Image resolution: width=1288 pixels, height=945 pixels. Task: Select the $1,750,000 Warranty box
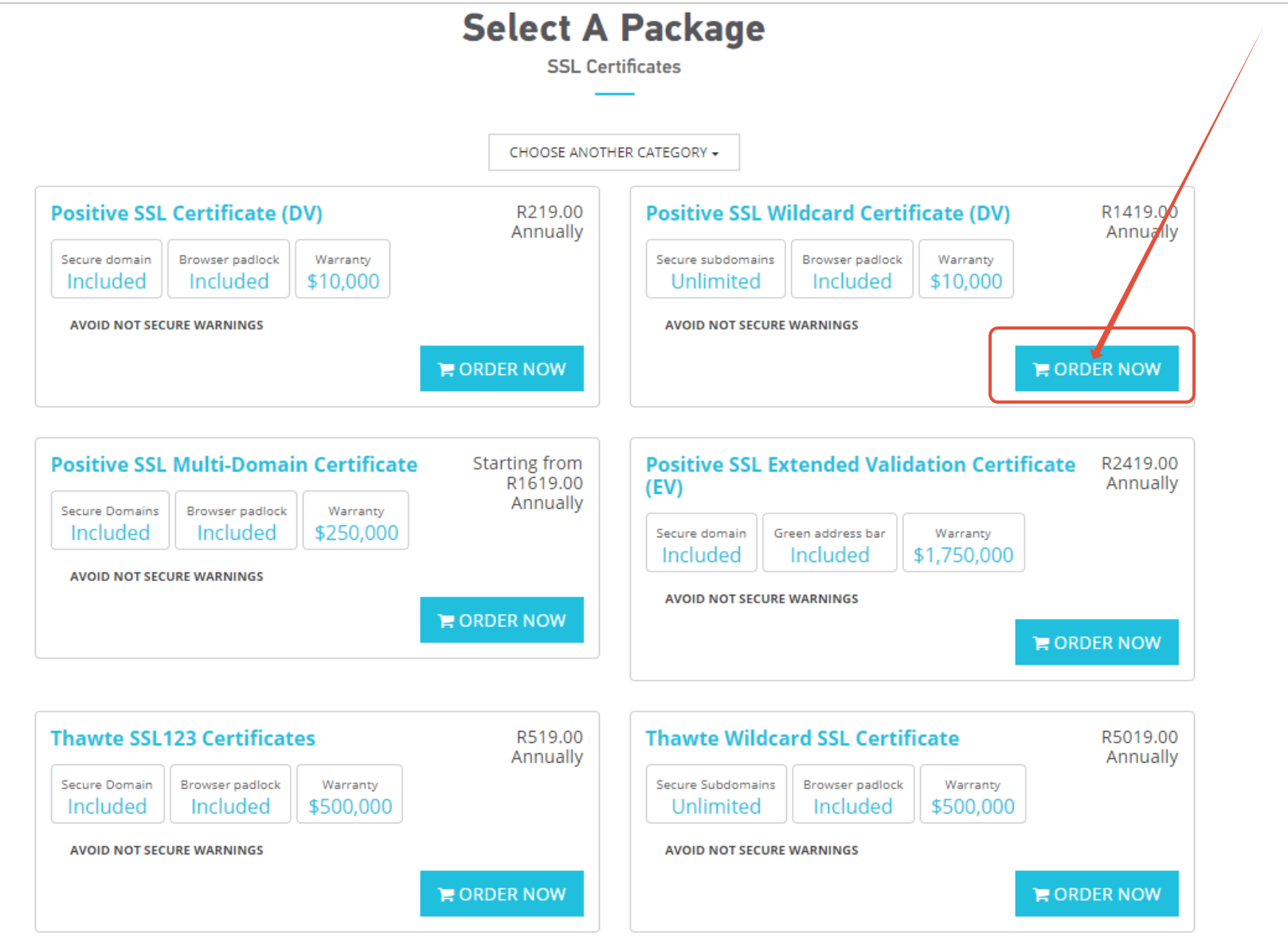tap(963, 543)
